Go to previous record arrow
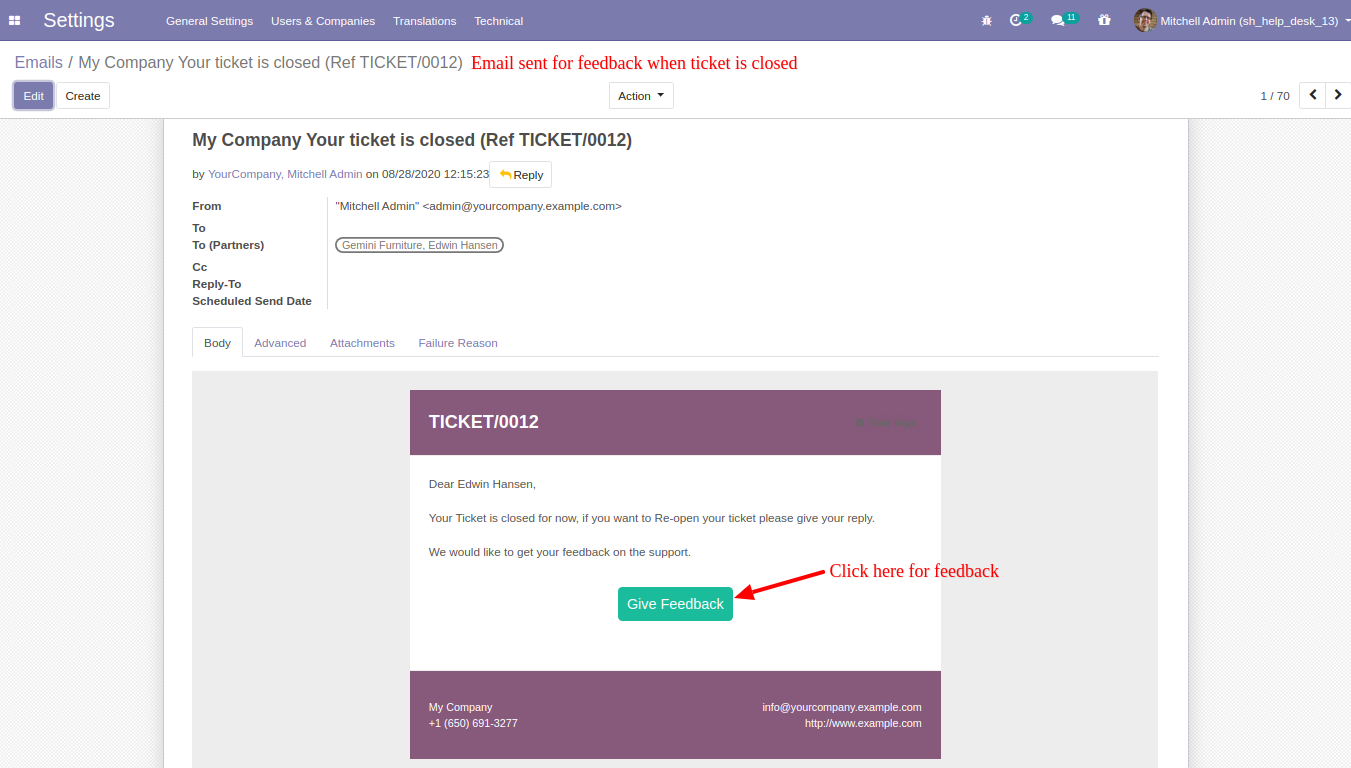Image resolution: width=1351 pixels, height=768 pixels. (1312, 96)
